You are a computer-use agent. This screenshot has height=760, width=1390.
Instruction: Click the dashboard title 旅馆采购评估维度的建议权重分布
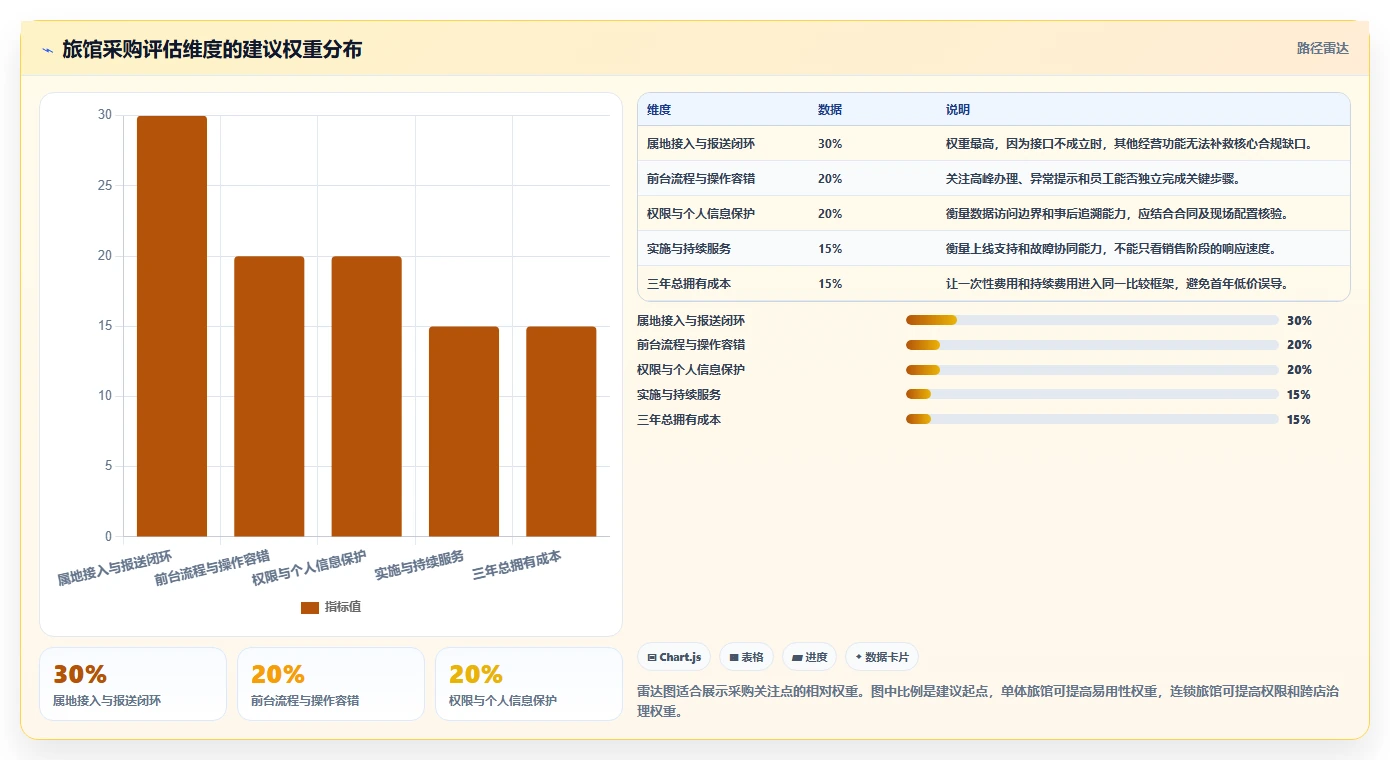point(212,50)
